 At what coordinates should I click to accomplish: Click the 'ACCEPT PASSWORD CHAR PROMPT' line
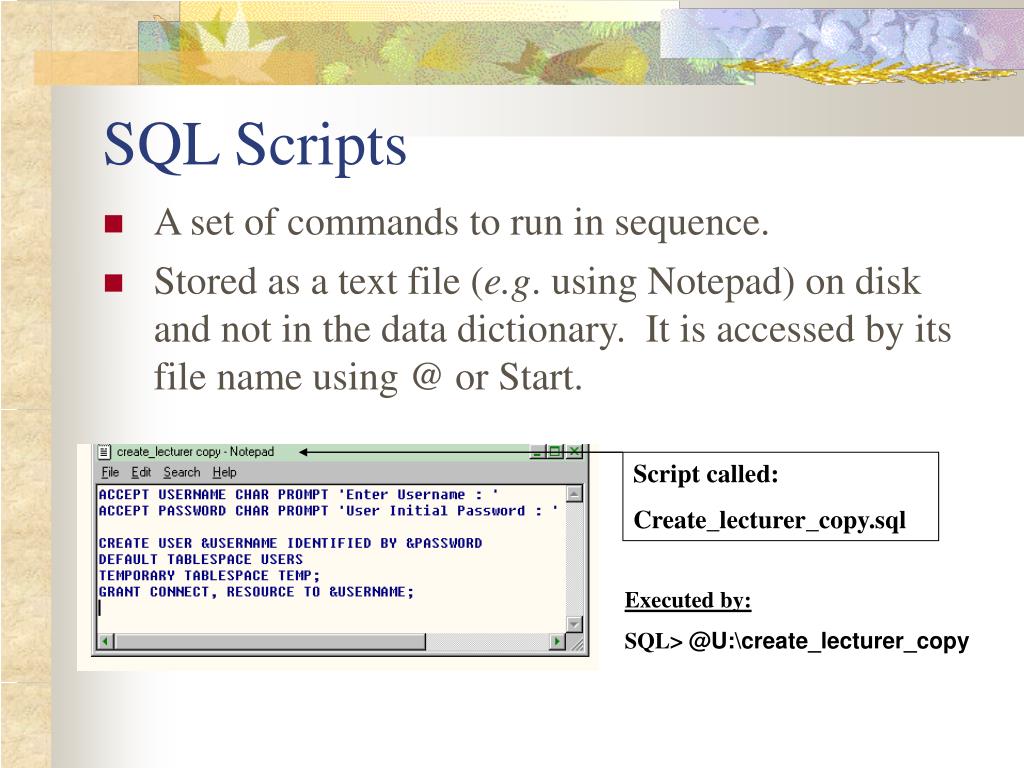pos(328,511)
